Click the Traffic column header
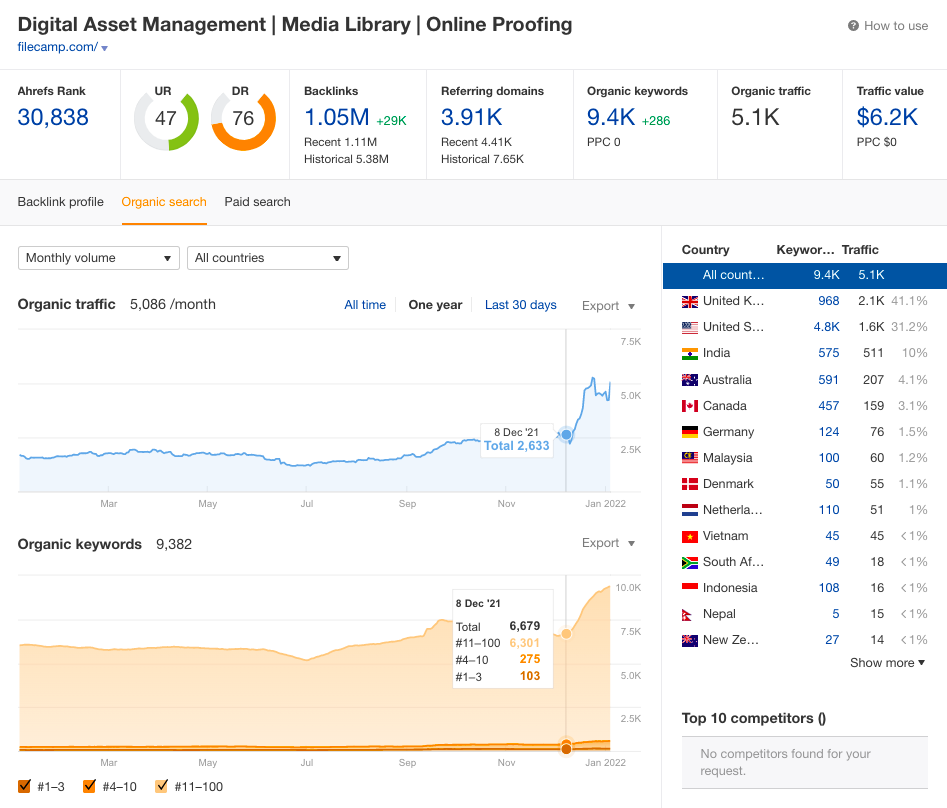 pos(860,249)
